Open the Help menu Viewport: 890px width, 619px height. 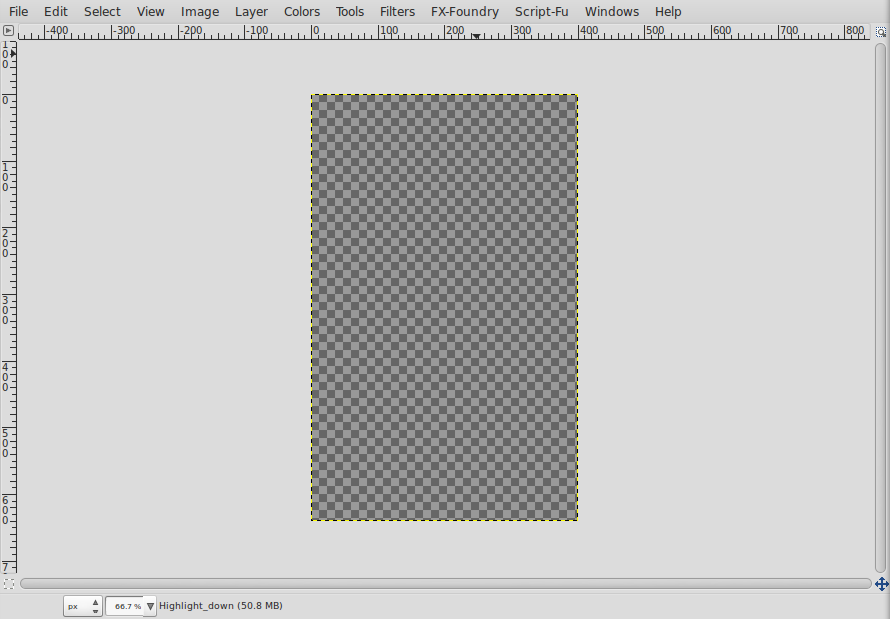668,11
